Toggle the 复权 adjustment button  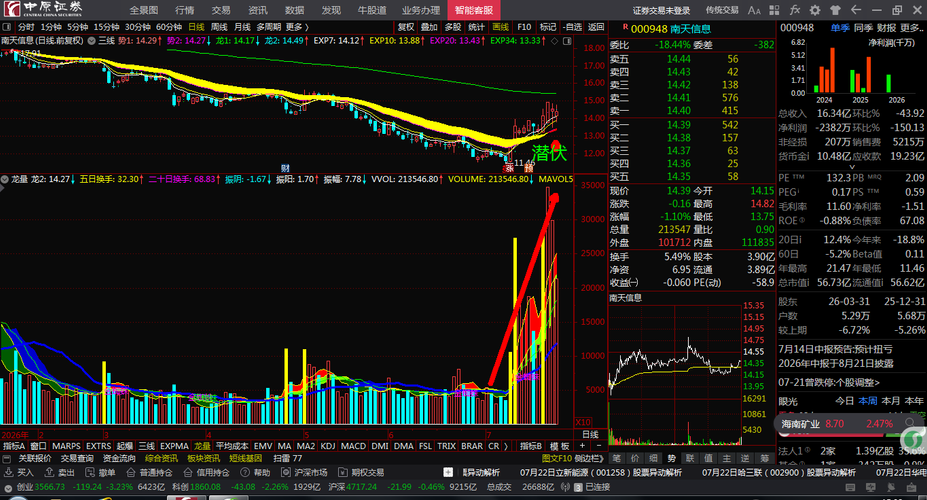406,27
